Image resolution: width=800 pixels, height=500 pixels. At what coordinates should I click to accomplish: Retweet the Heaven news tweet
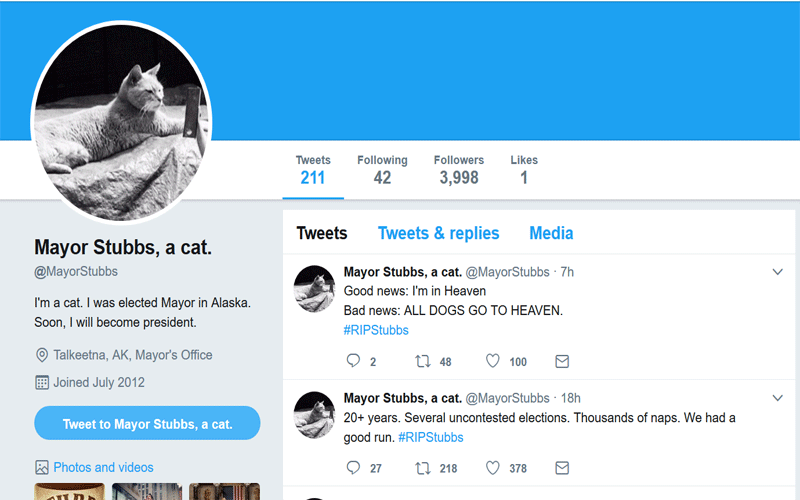[x=422, y=361]
